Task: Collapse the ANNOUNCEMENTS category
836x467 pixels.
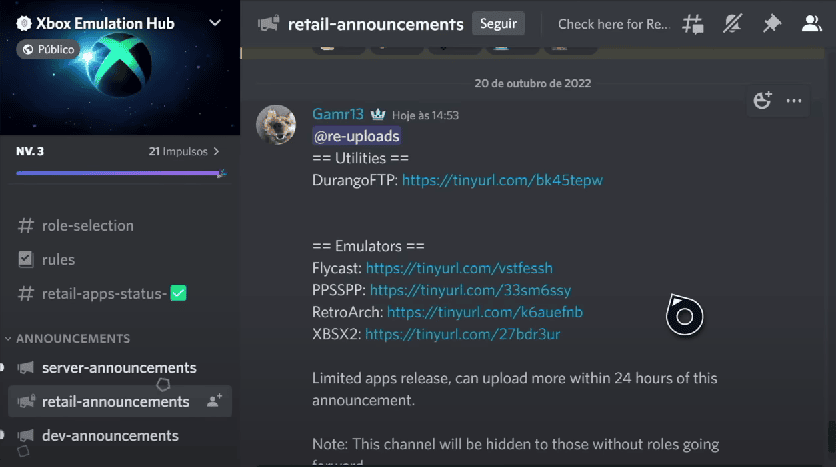Action: tap(72, 338)
